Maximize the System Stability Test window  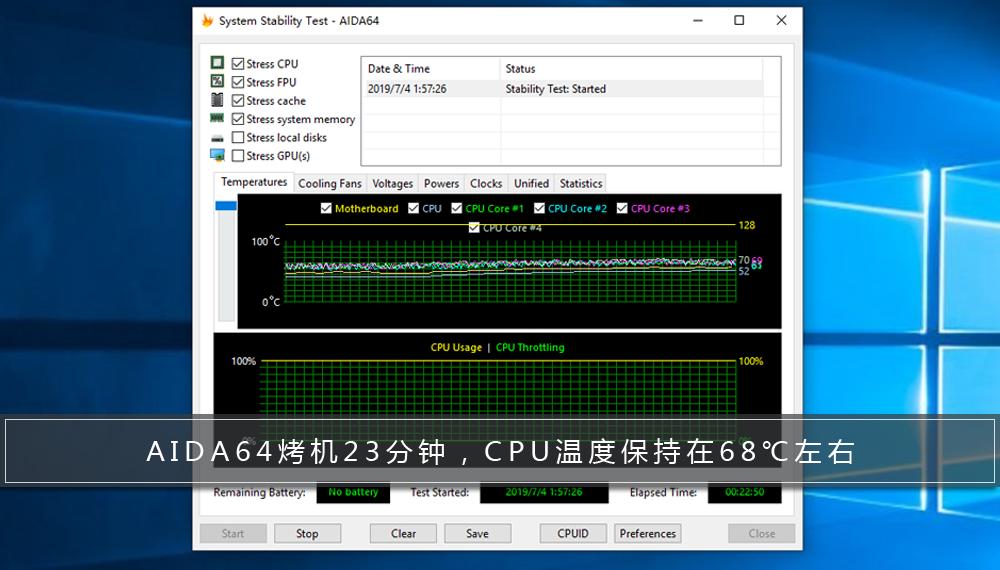739,20
